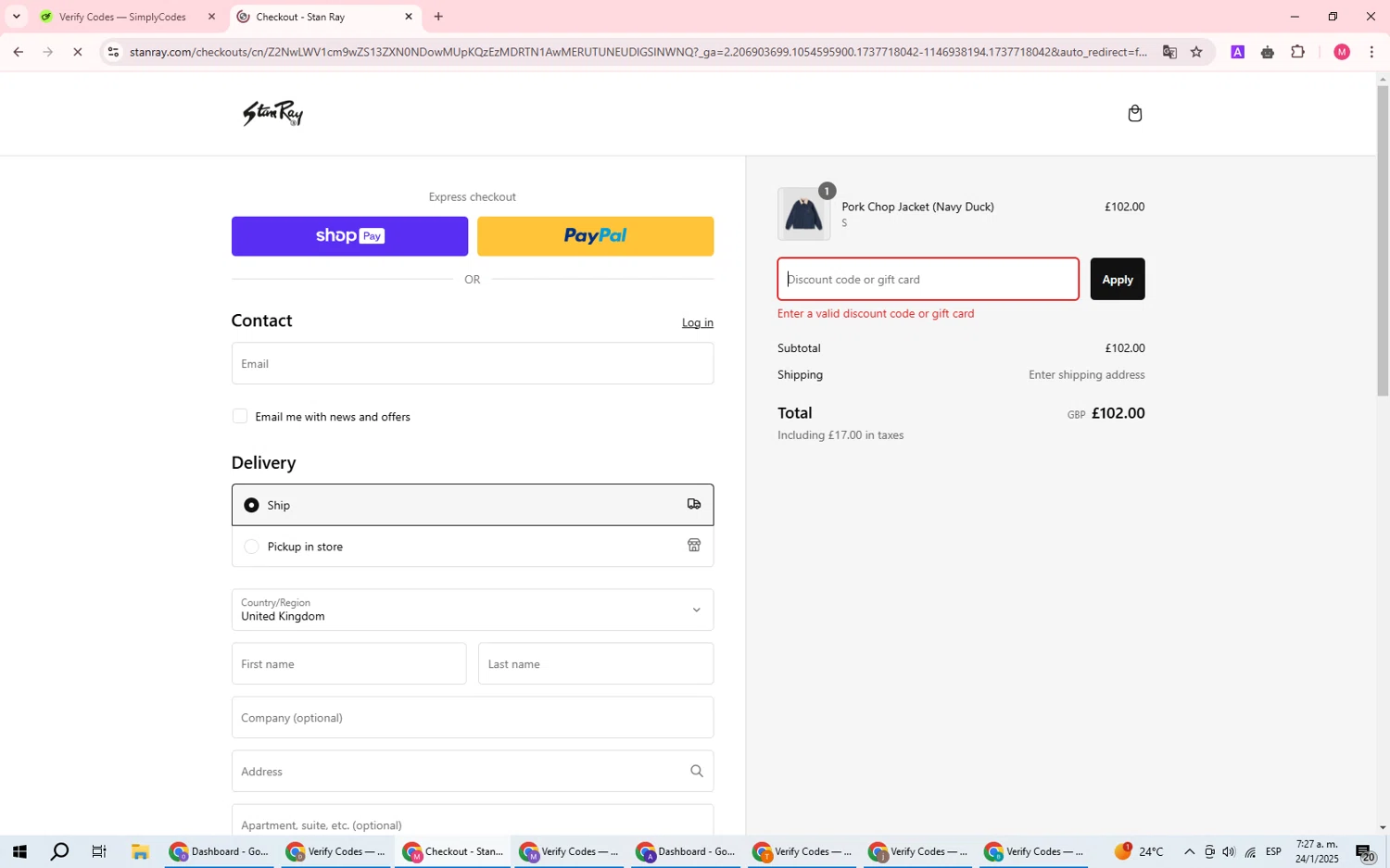The image size is (1390, 868).
Task: Open the notification center icon
Action: coord(1365,851)
